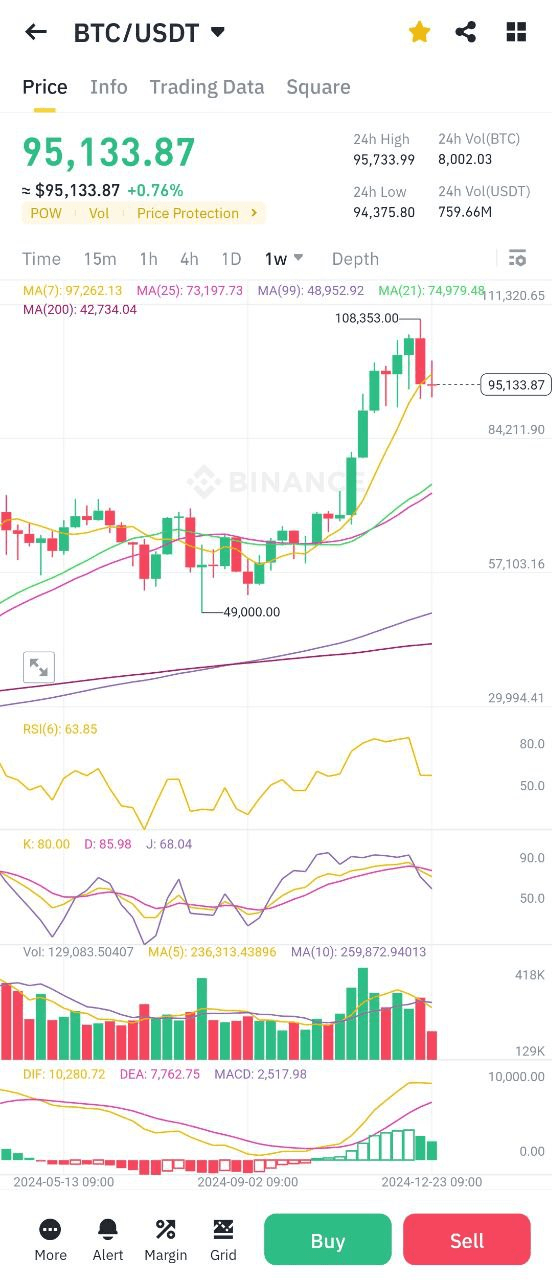
Task: Select the 15m chart interval
Action: 100,259
